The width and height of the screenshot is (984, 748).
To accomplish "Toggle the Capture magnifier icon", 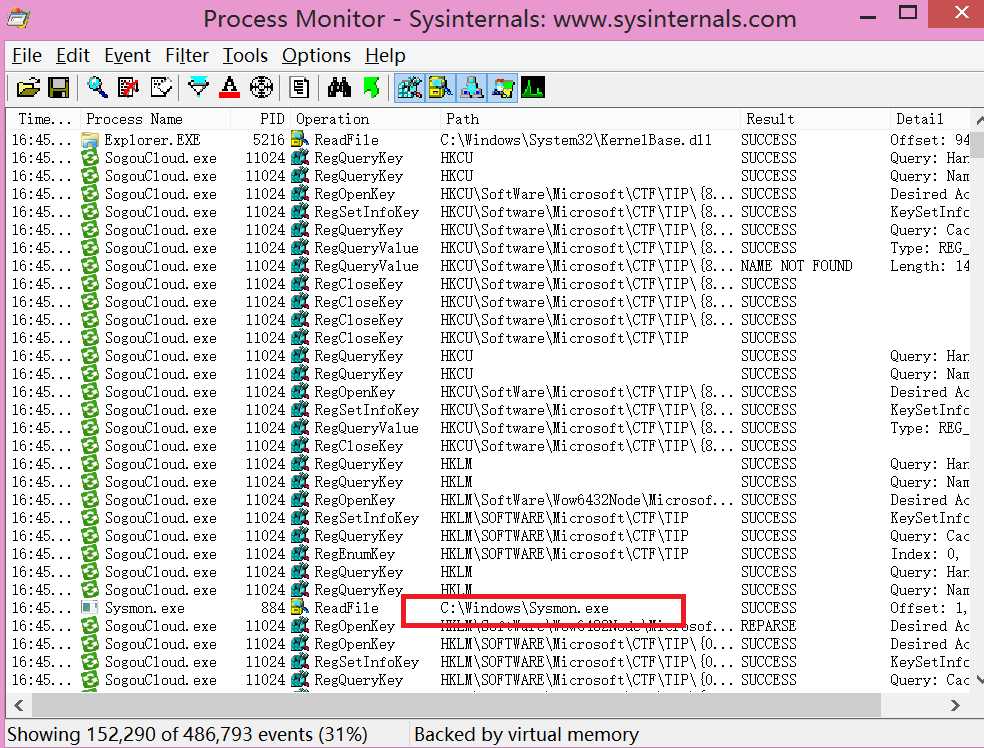I will pos(97,87).
